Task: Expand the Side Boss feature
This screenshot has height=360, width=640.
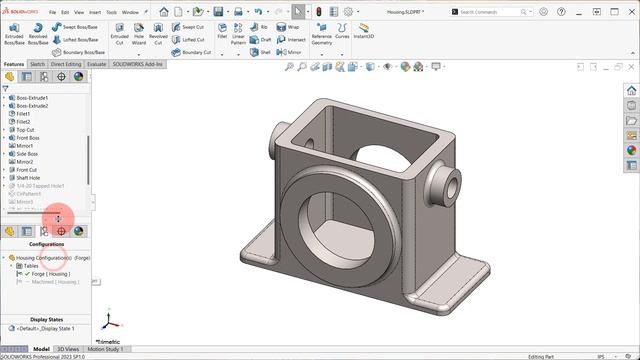Action: point(4,154)
